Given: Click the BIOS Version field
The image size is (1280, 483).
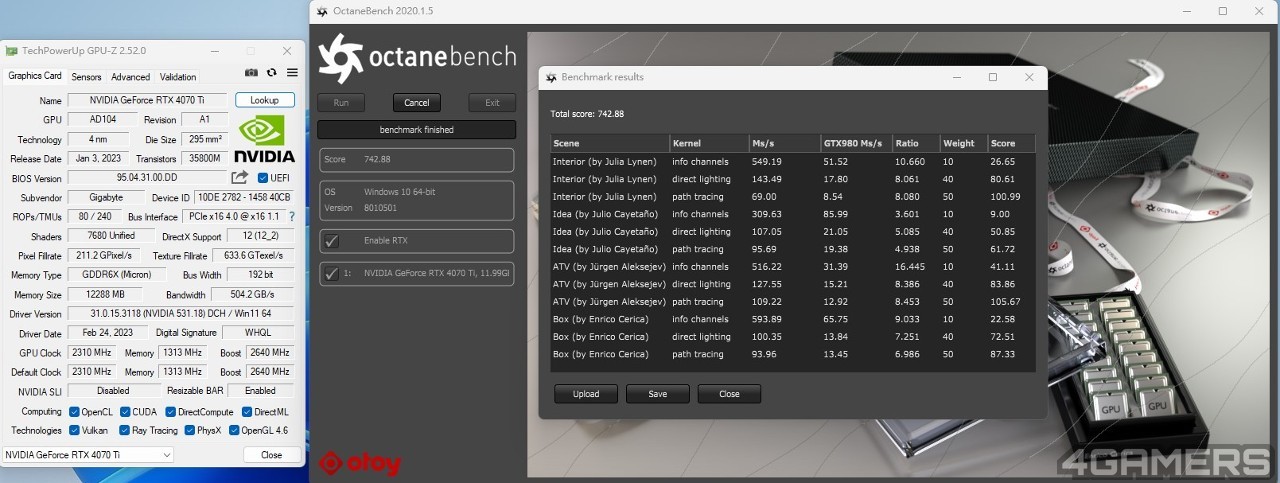Looking at the screenshot, I should click(x=148, y=178).
